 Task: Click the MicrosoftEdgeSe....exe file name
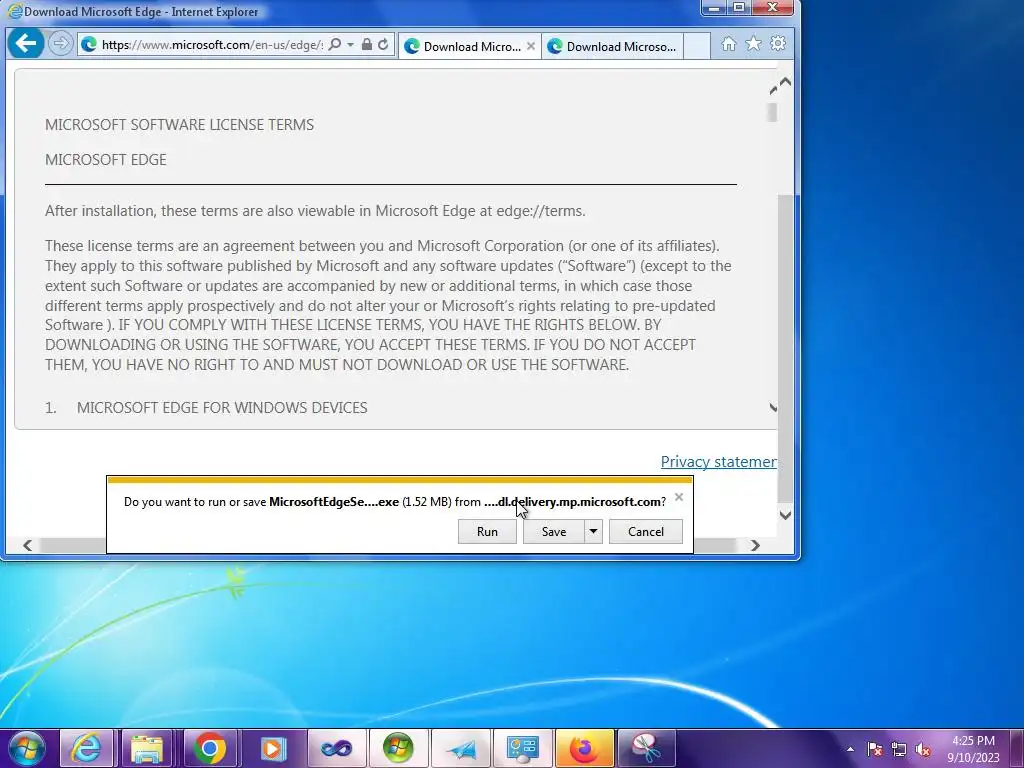pyautogui.click(x=334, y=502)
